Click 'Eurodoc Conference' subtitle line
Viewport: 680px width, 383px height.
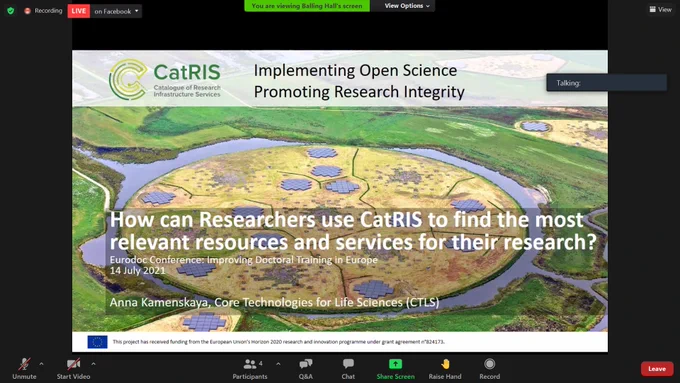click(243, 260)
